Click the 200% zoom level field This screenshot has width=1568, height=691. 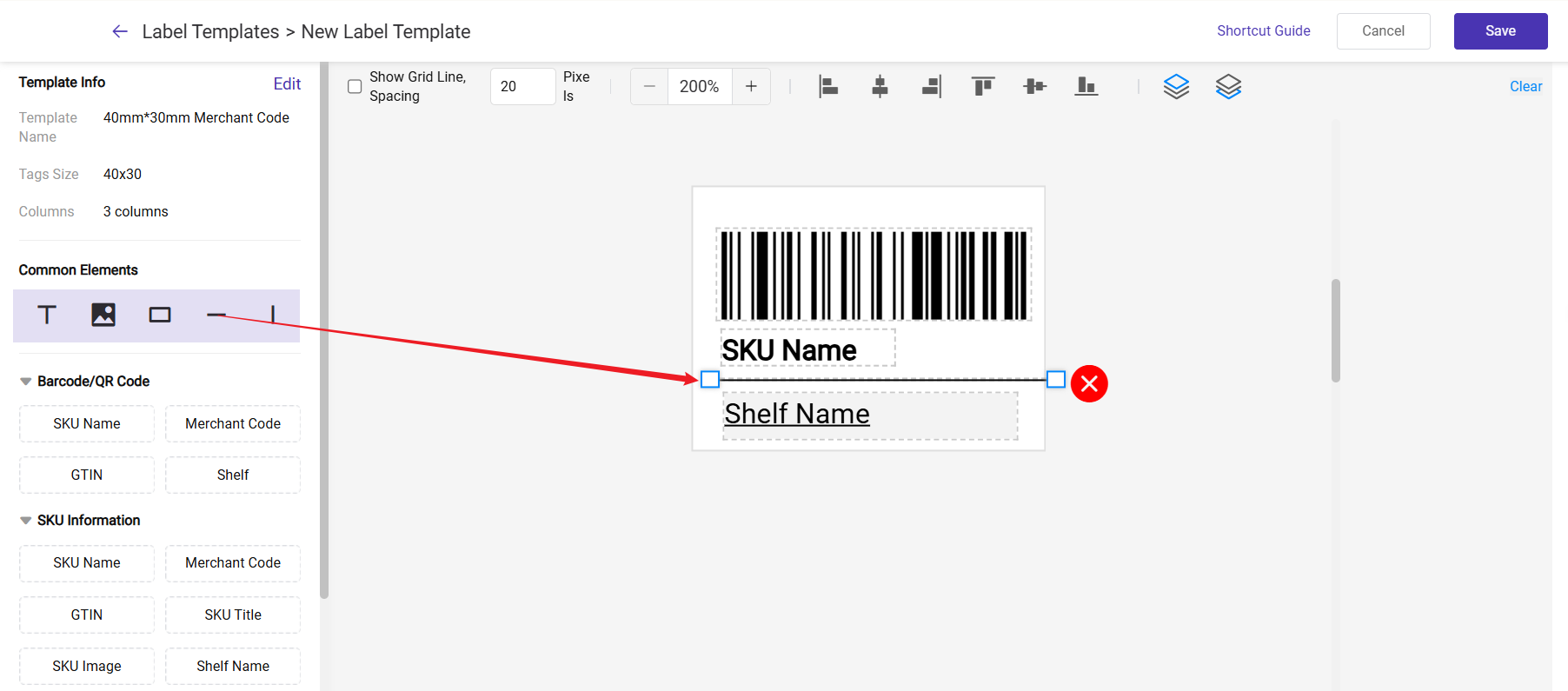[x=700, y=86]
